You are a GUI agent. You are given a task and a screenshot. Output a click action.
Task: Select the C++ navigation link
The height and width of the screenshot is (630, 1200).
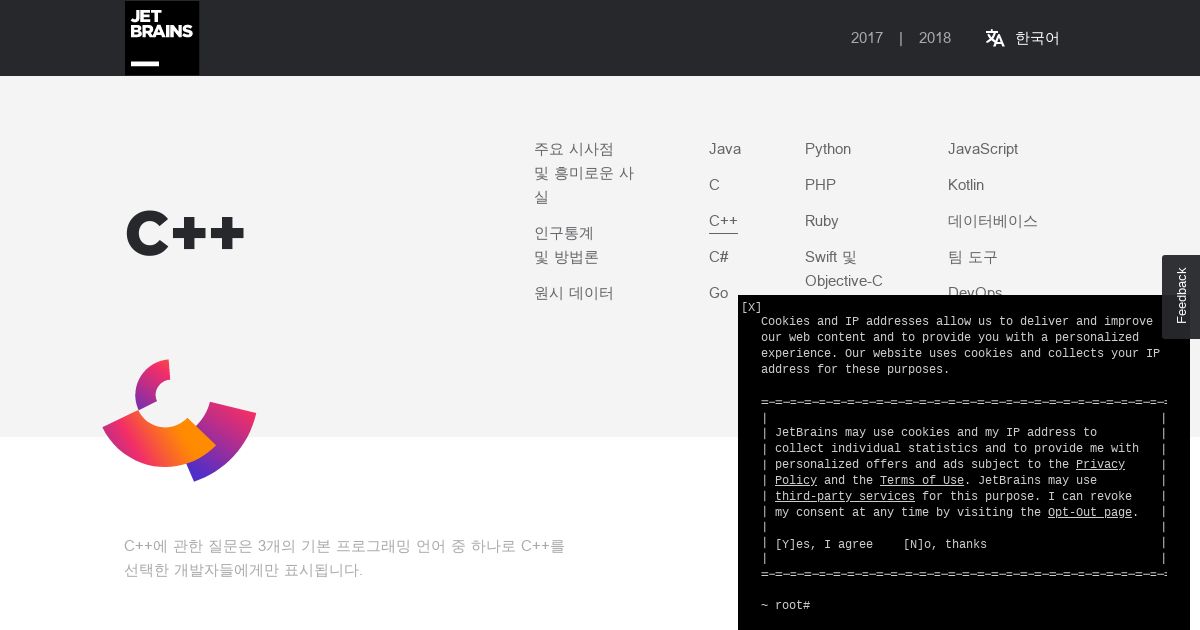(723, 221)
